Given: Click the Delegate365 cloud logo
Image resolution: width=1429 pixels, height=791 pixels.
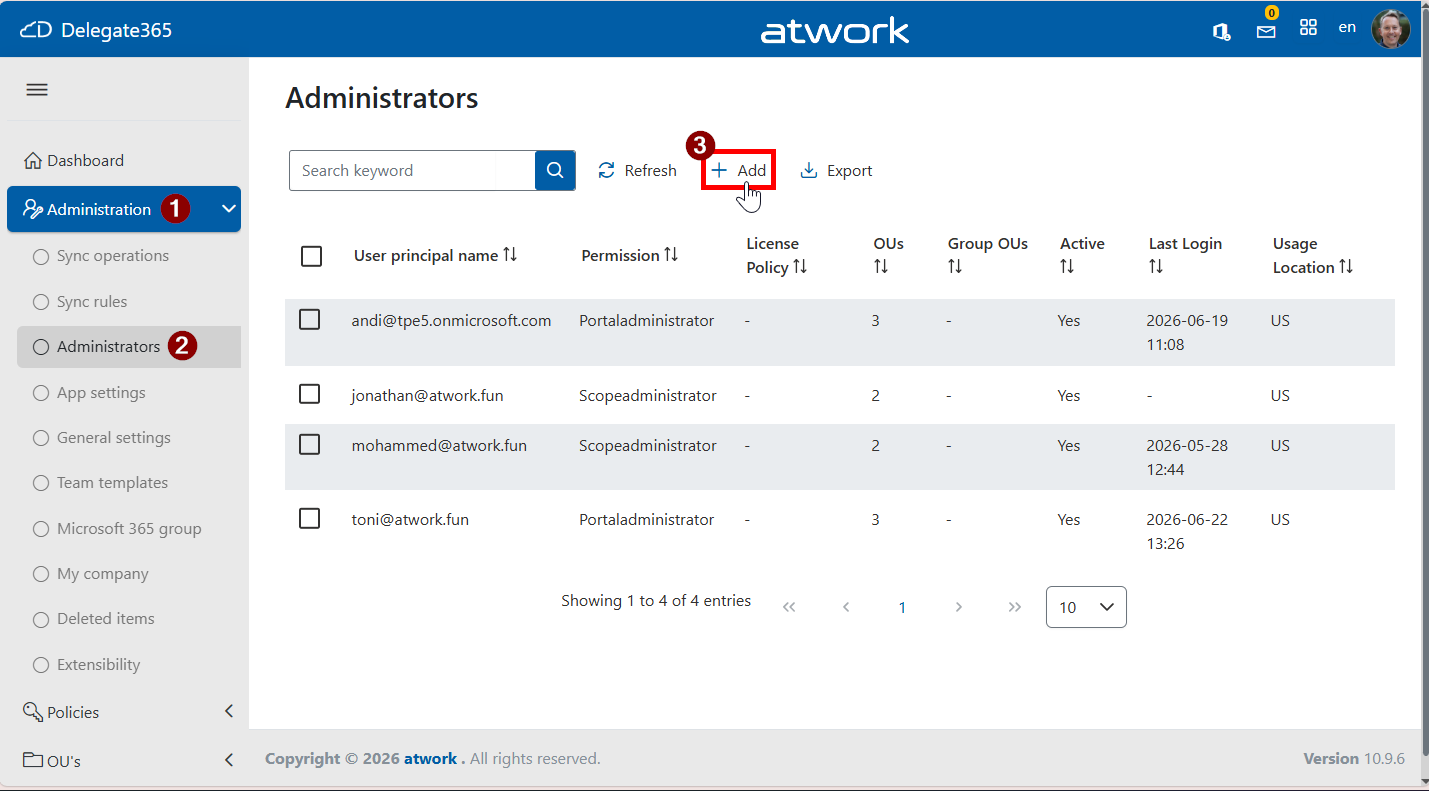Looking at the screenshot, I should tap(36, 30).
